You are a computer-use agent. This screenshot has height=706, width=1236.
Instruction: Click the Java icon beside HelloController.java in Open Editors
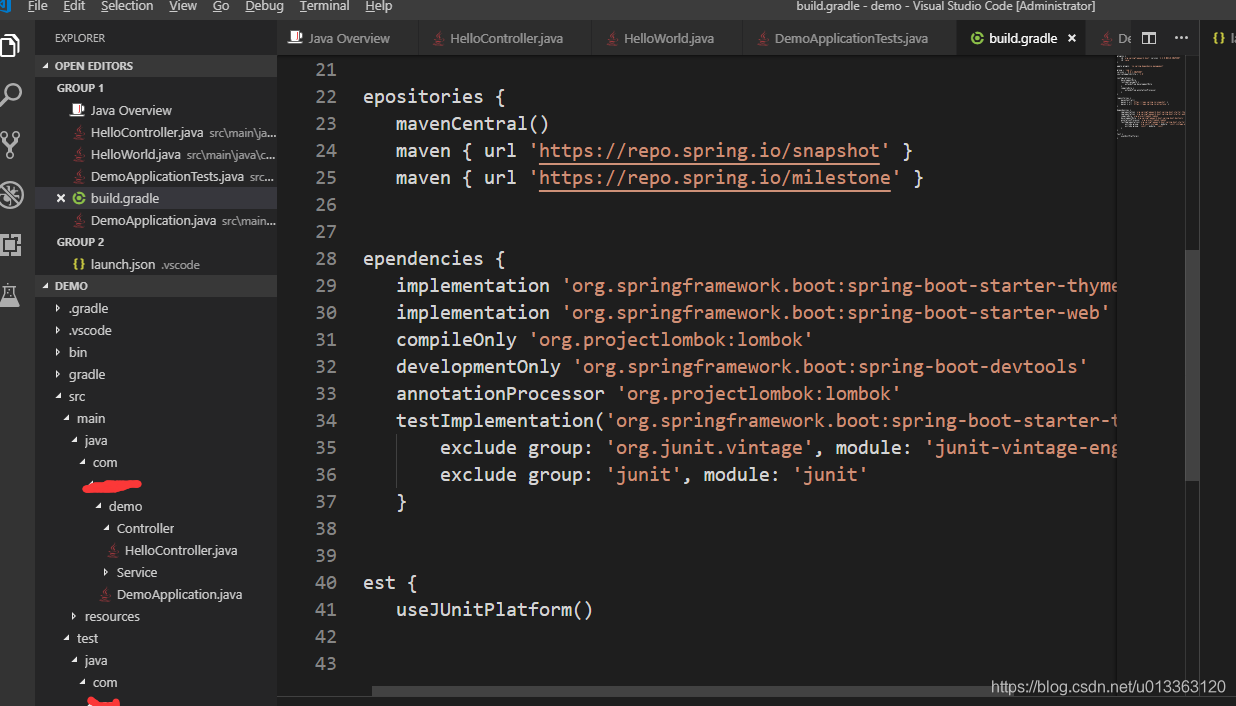(x=78, y=132)
